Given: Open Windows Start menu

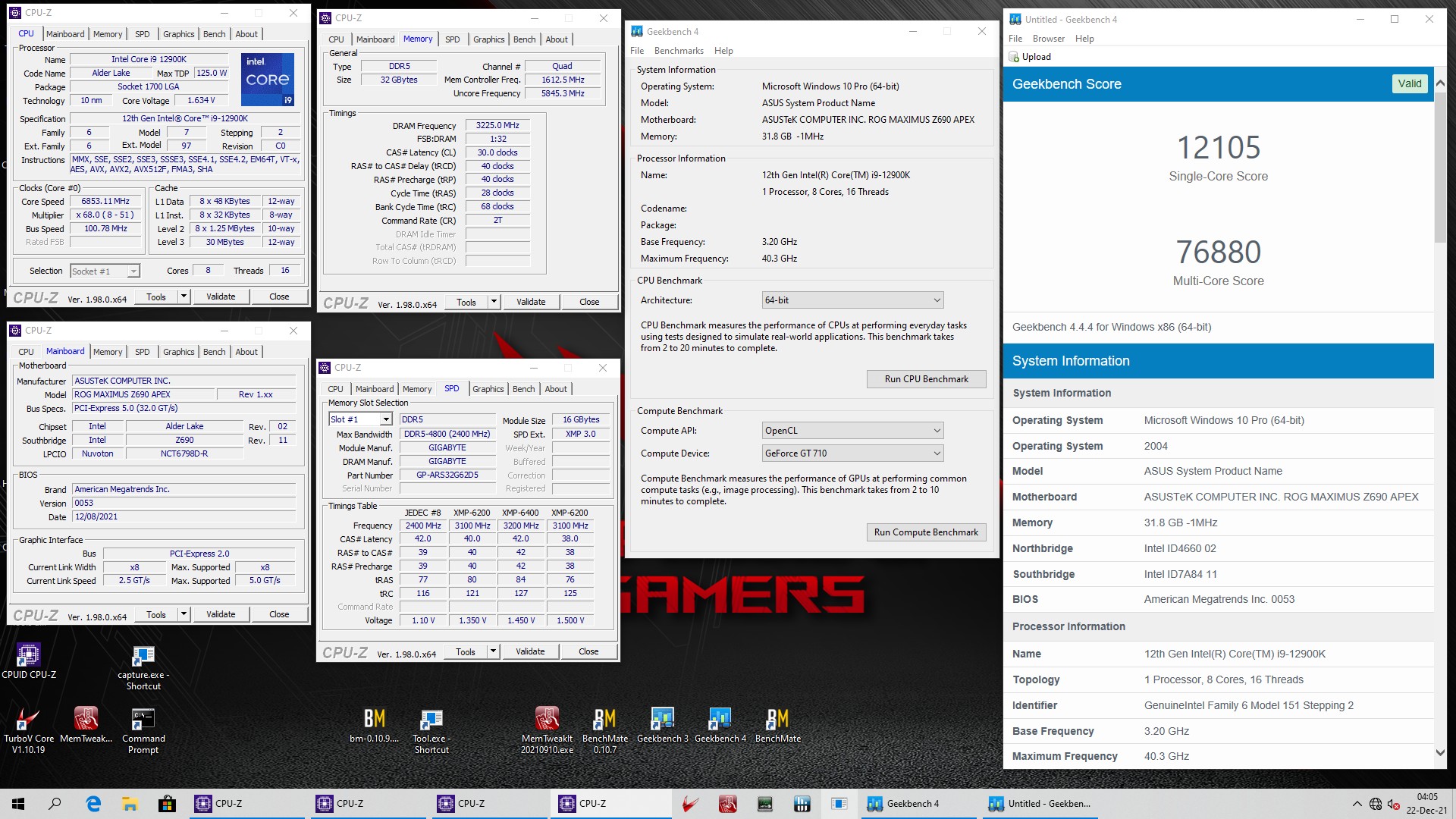Looking at the screenshot, I should pyautogui.click(x=18, y=804).
